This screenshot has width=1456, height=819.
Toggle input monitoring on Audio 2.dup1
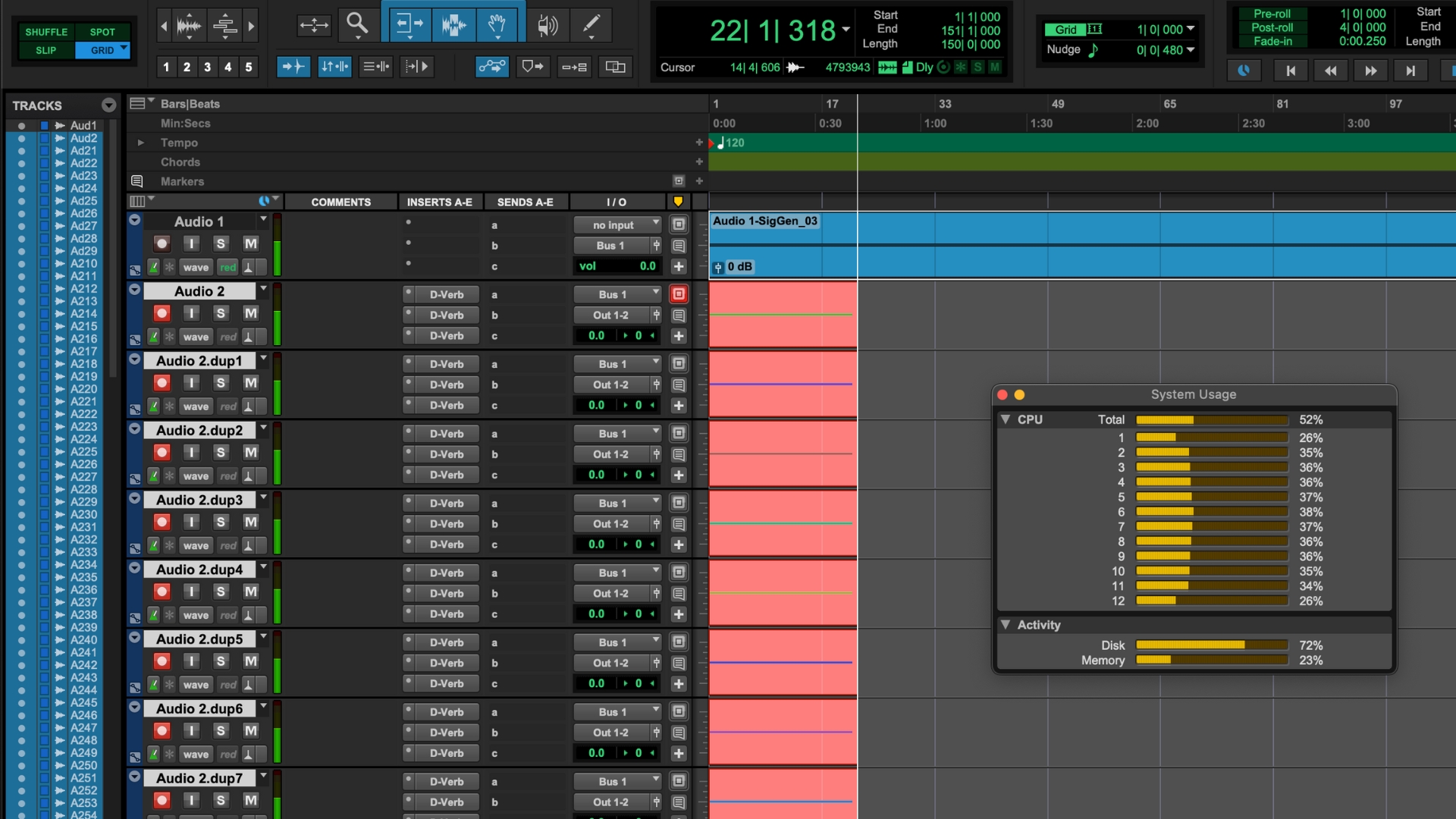(x=191, y=383)
